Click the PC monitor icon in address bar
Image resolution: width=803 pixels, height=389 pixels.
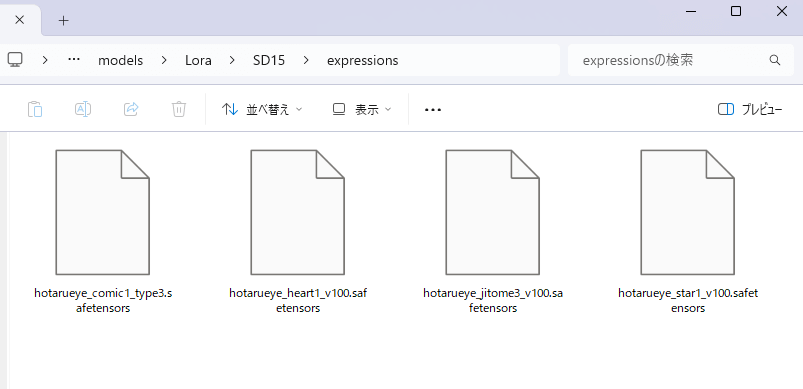(x=14, y=60)
